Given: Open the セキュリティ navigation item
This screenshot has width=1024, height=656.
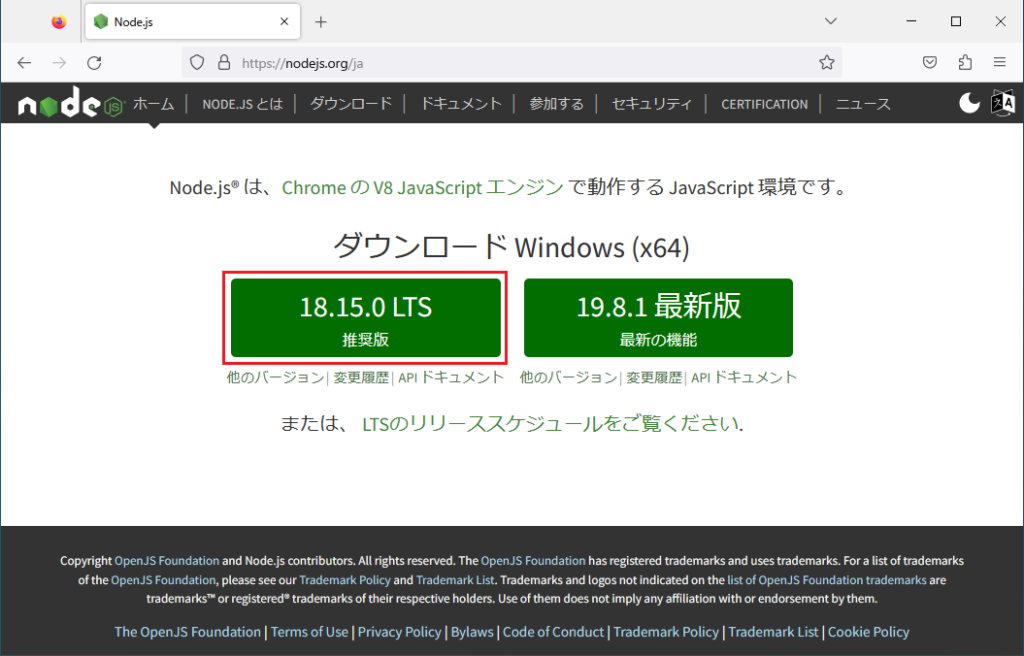Looking at the screenshot, I should 652,104.
